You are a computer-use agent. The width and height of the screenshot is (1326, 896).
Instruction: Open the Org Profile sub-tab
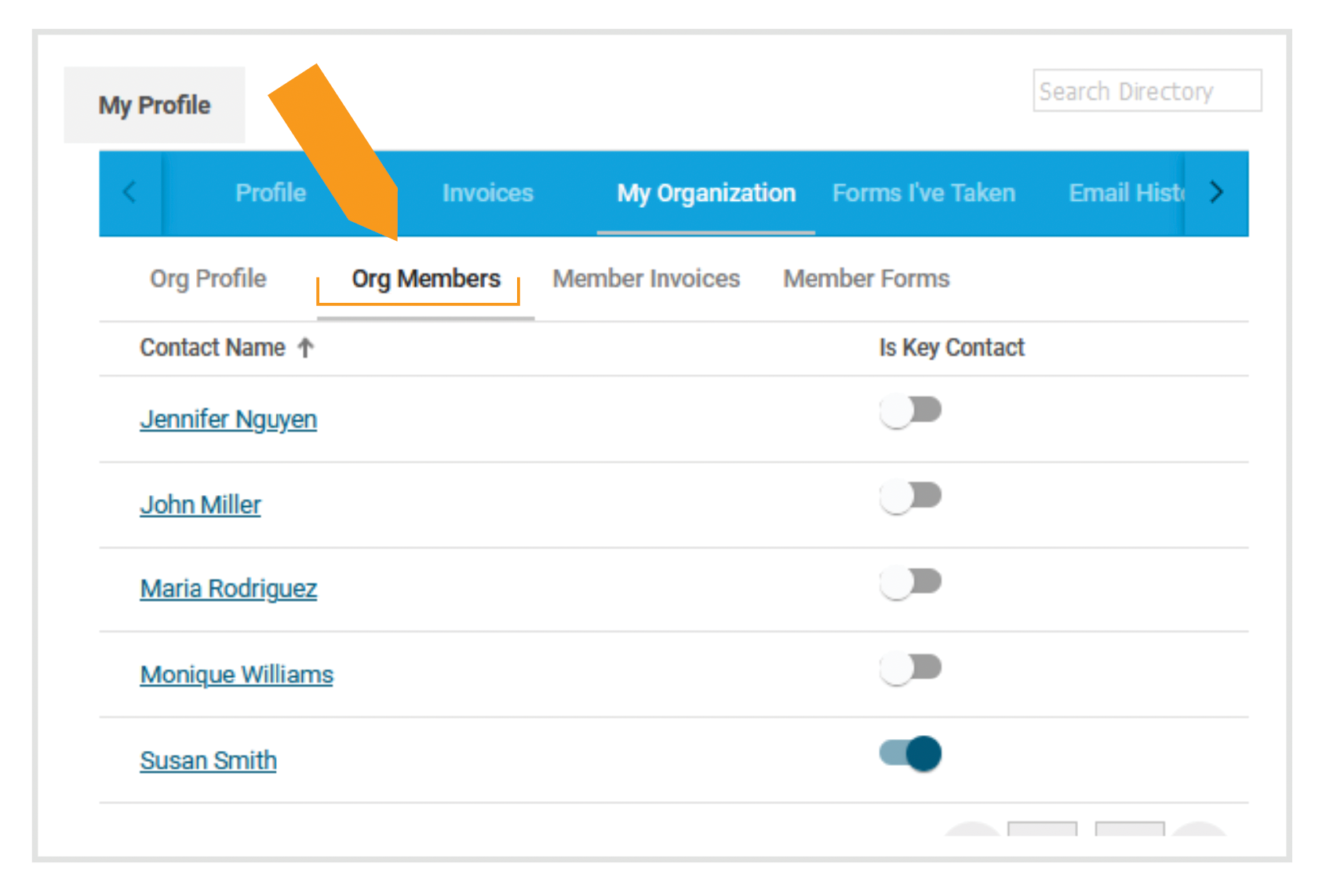[208, 279]
